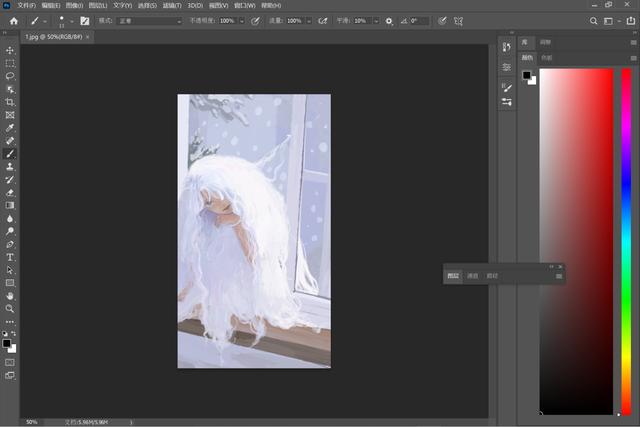
Task: Select the Move tool
Action: pyautogui.click(x=10, y=50)
